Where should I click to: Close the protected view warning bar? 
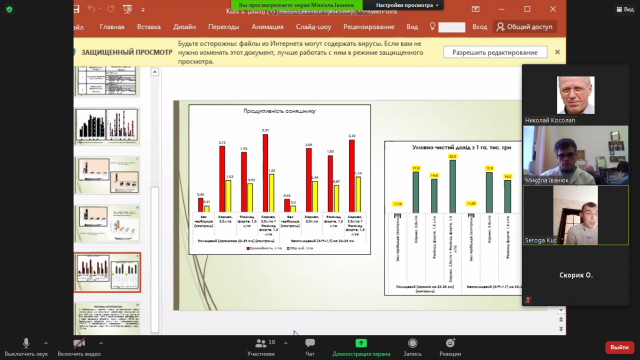pyautogui.click(x=557, y=52)
